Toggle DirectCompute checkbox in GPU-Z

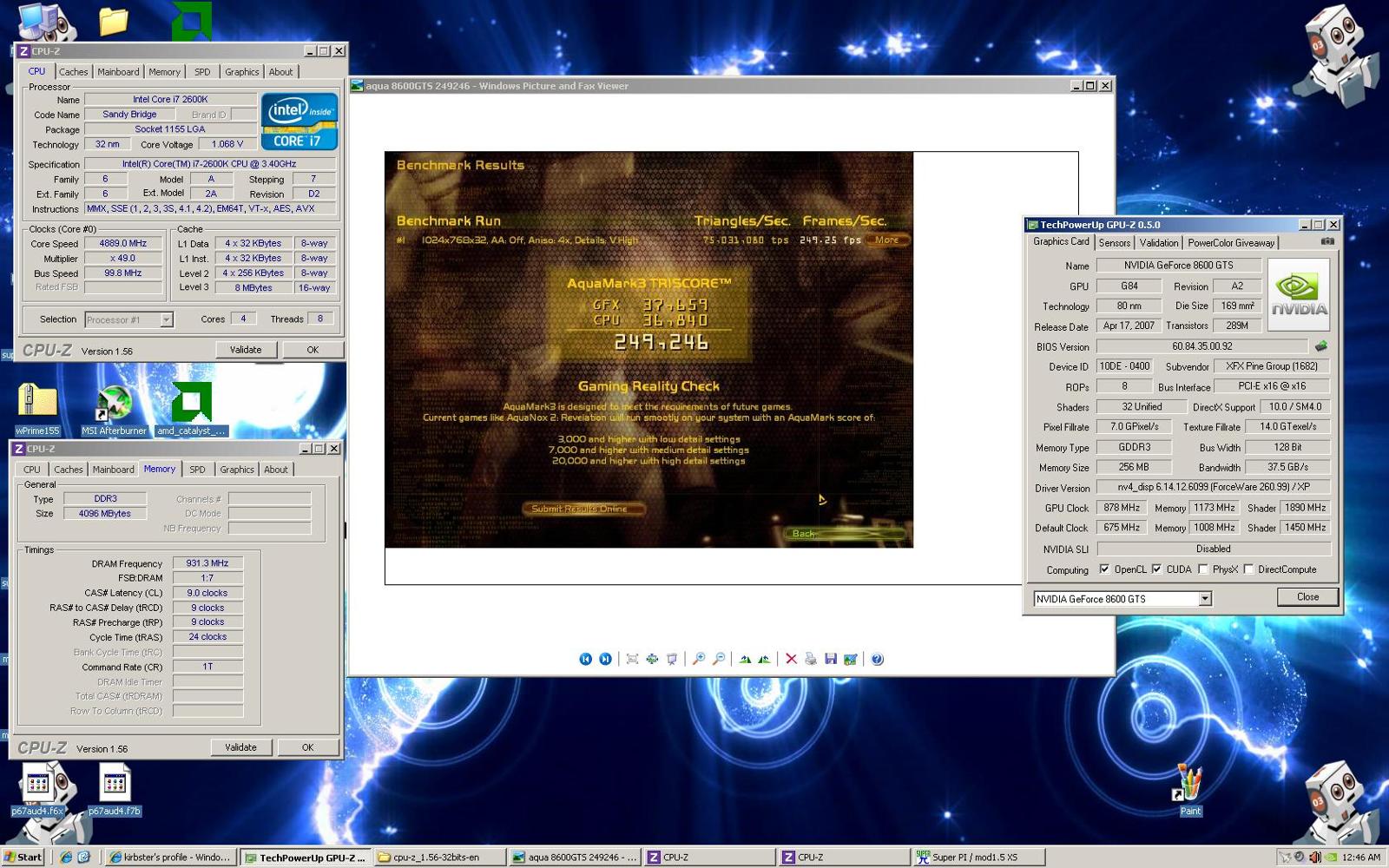[1248, 569]
